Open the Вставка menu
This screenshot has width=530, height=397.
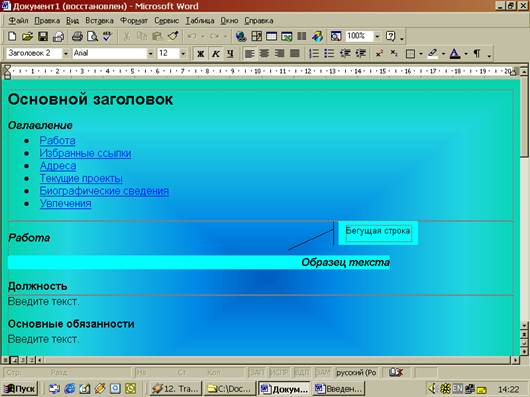coord(99,21)
